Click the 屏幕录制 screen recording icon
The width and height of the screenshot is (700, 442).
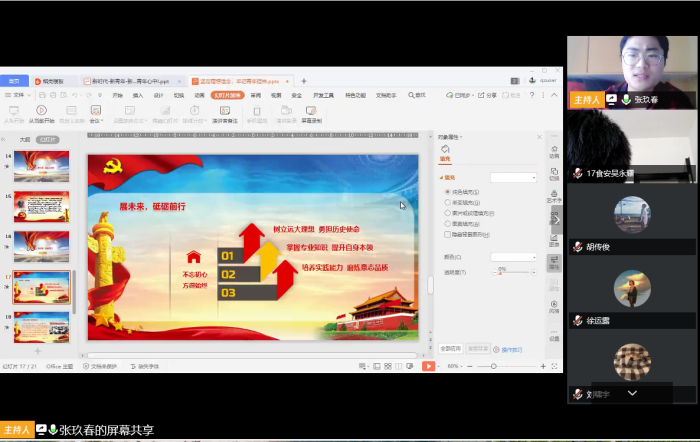point(311,110)
